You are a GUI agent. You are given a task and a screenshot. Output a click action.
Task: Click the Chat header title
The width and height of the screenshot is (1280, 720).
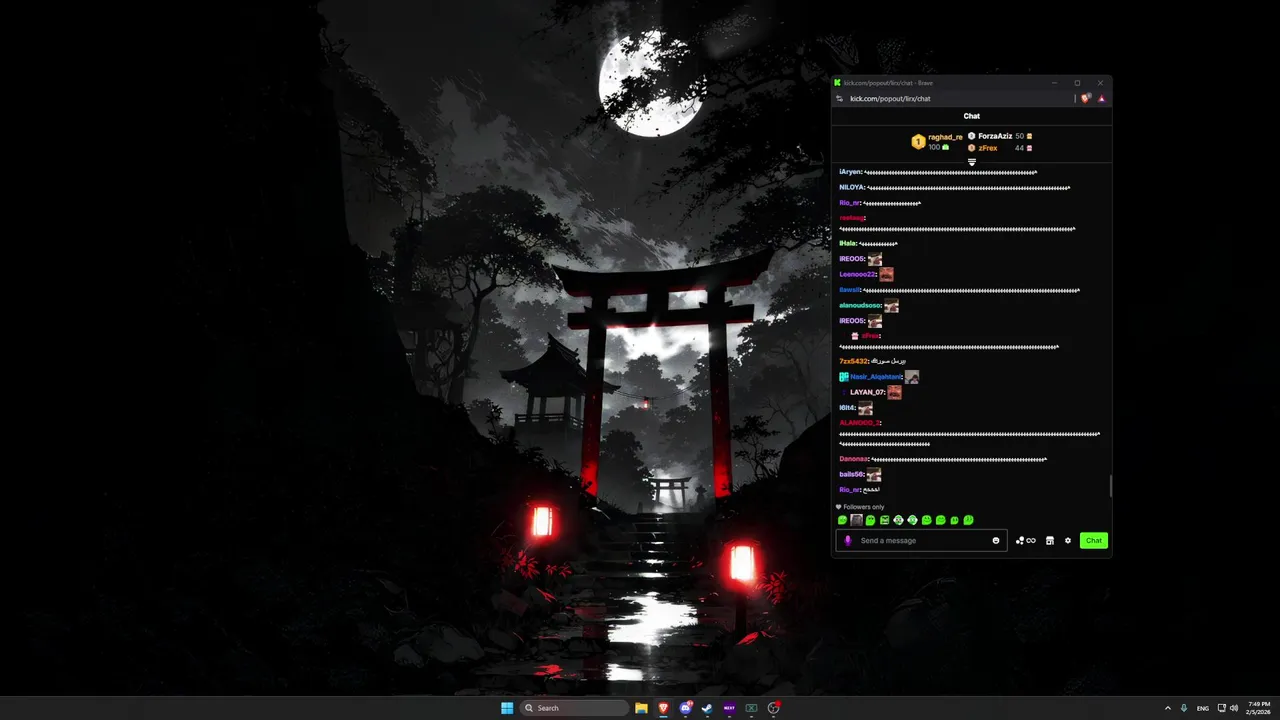(x=971, y=116)
